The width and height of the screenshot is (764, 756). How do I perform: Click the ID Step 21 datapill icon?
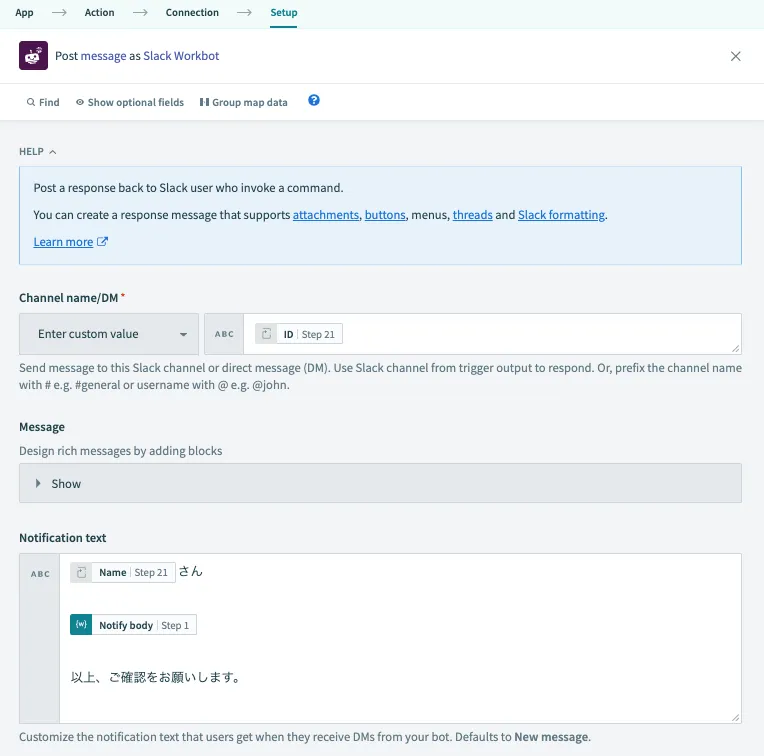point(266,334)
